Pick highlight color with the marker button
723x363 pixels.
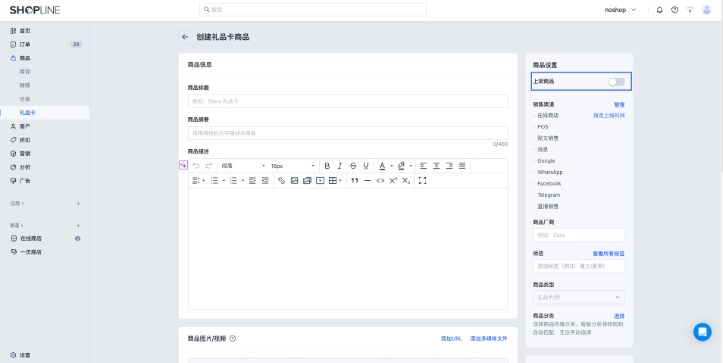point(401,166)
